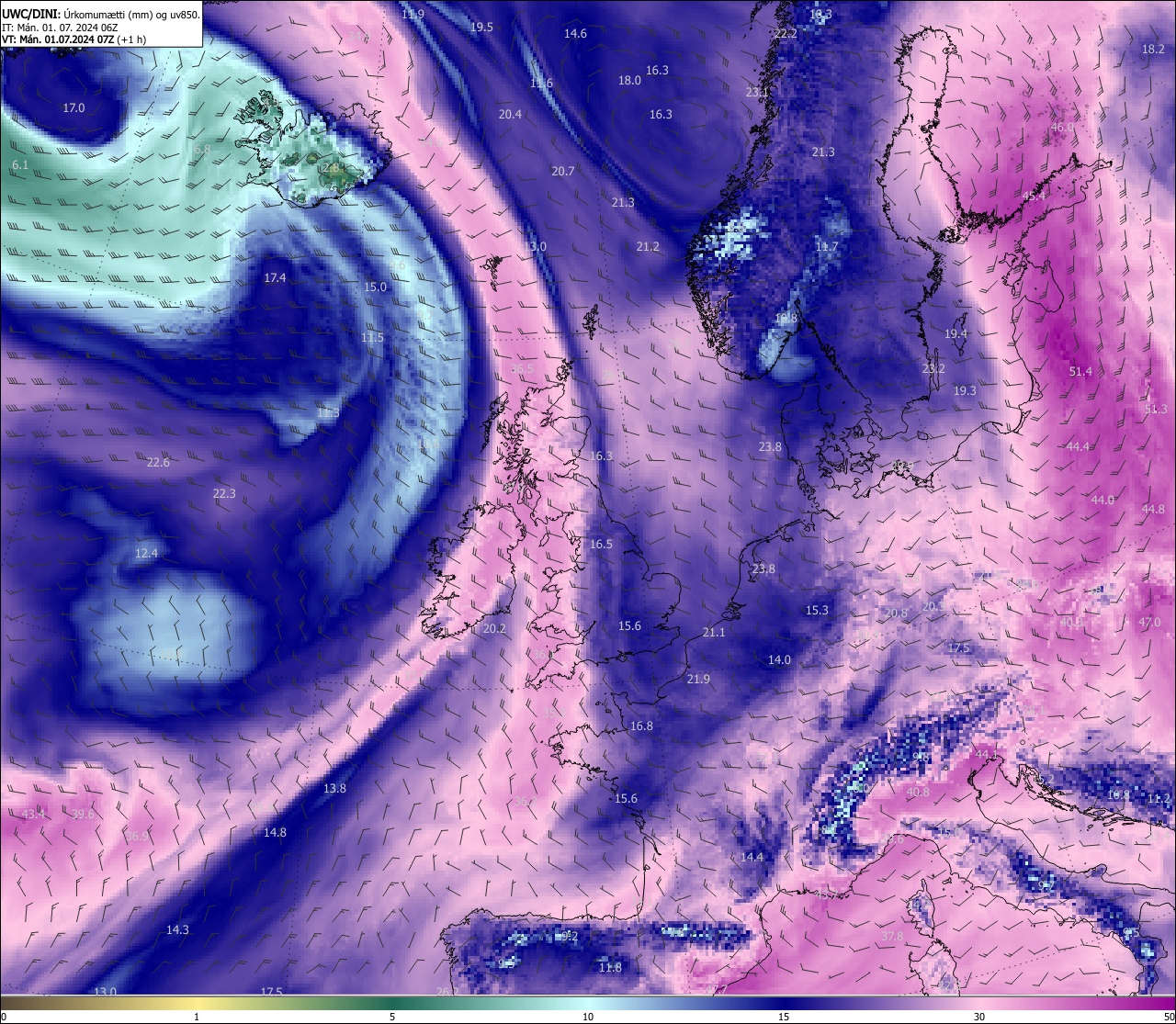Click the 10 tick label on the color scale
The width and height of the screenshot is (1176, 1024).
tap(588, 1017)
